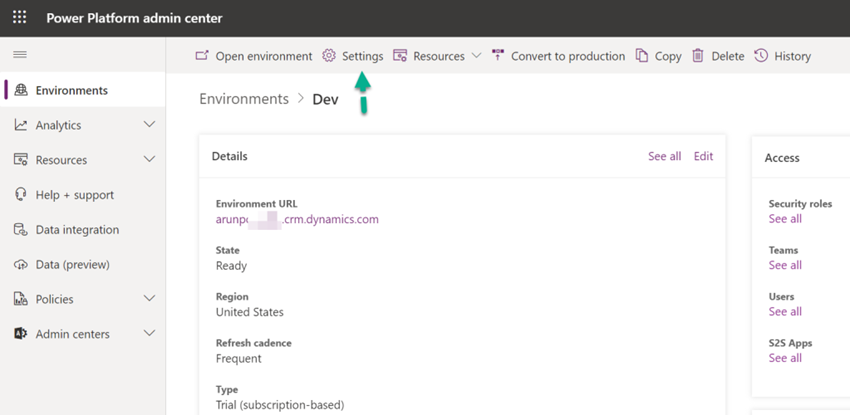Click the Resources toolbar icon

400,56
